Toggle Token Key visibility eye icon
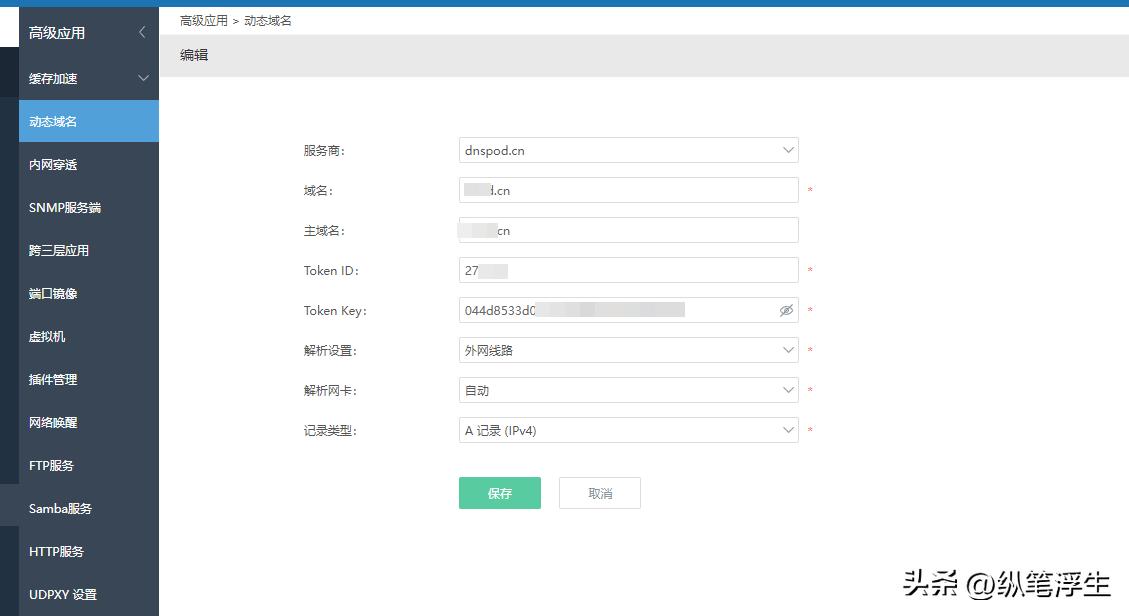The height and width of the screenshot is (616, 1129). pyautogui.click(x=787, y=310)
